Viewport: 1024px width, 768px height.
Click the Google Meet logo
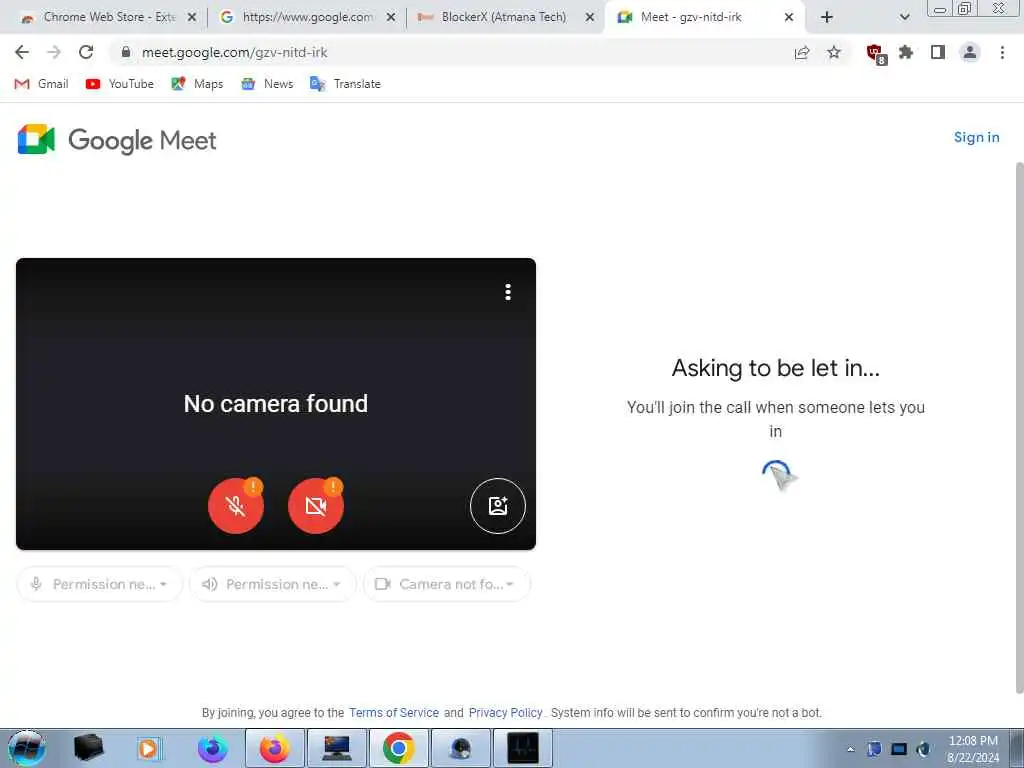coord(117,140)
